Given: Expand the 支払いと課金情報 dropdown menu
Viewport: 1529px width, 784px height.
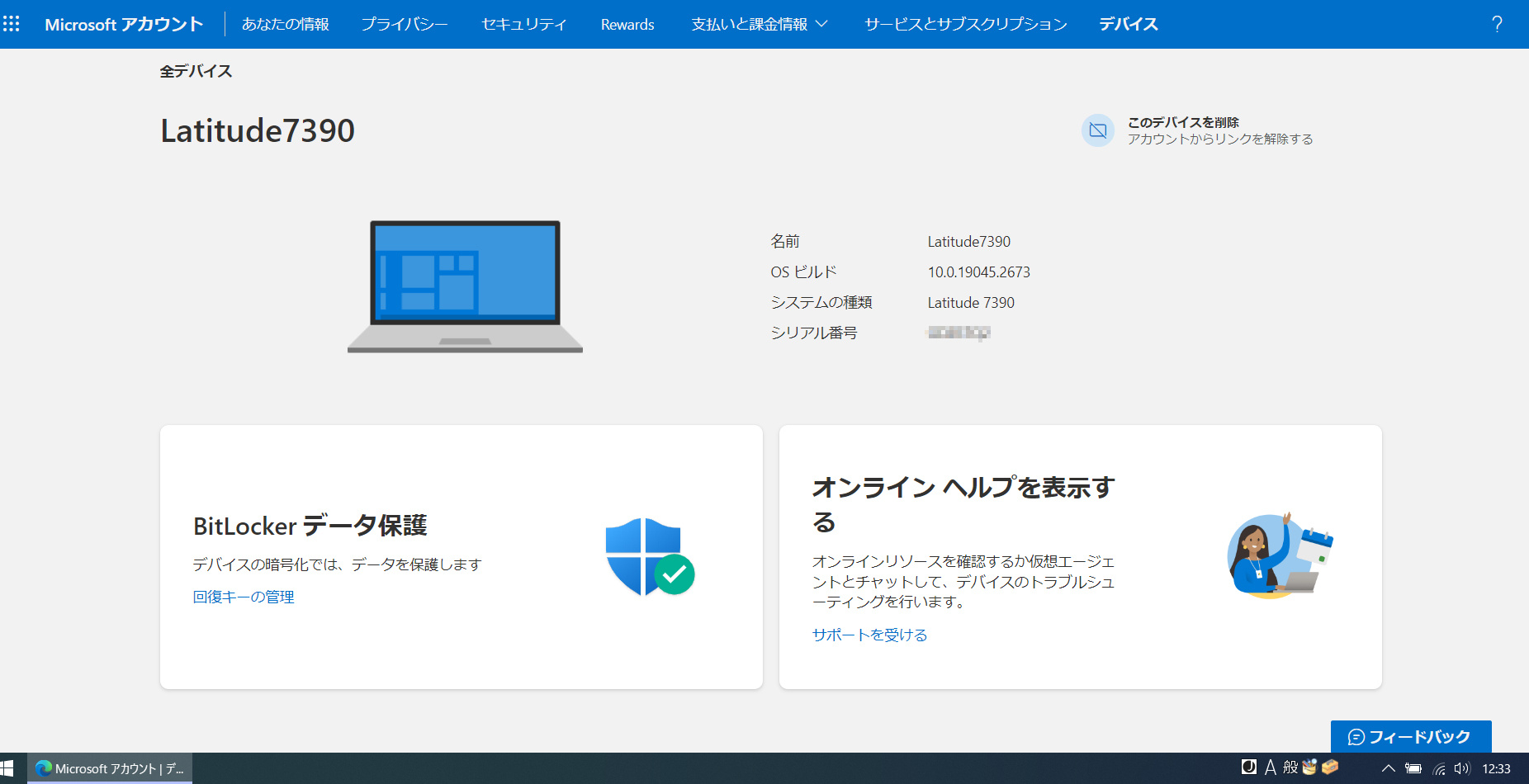Looking at the screenshot, I should coord(759,25).
